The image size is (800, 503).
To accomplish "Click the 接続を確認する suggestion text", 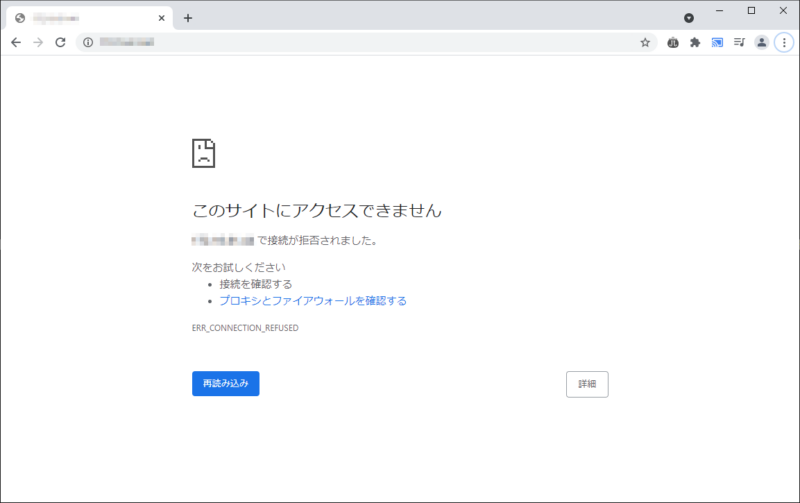I will 256,284.
